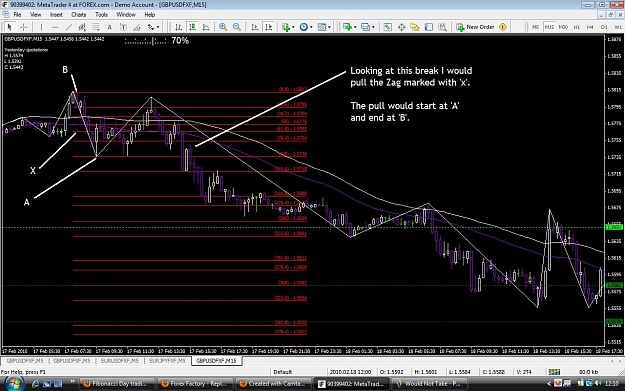Click the New Order button
Screen dimensions: 625x391
[x=476, y=27]
